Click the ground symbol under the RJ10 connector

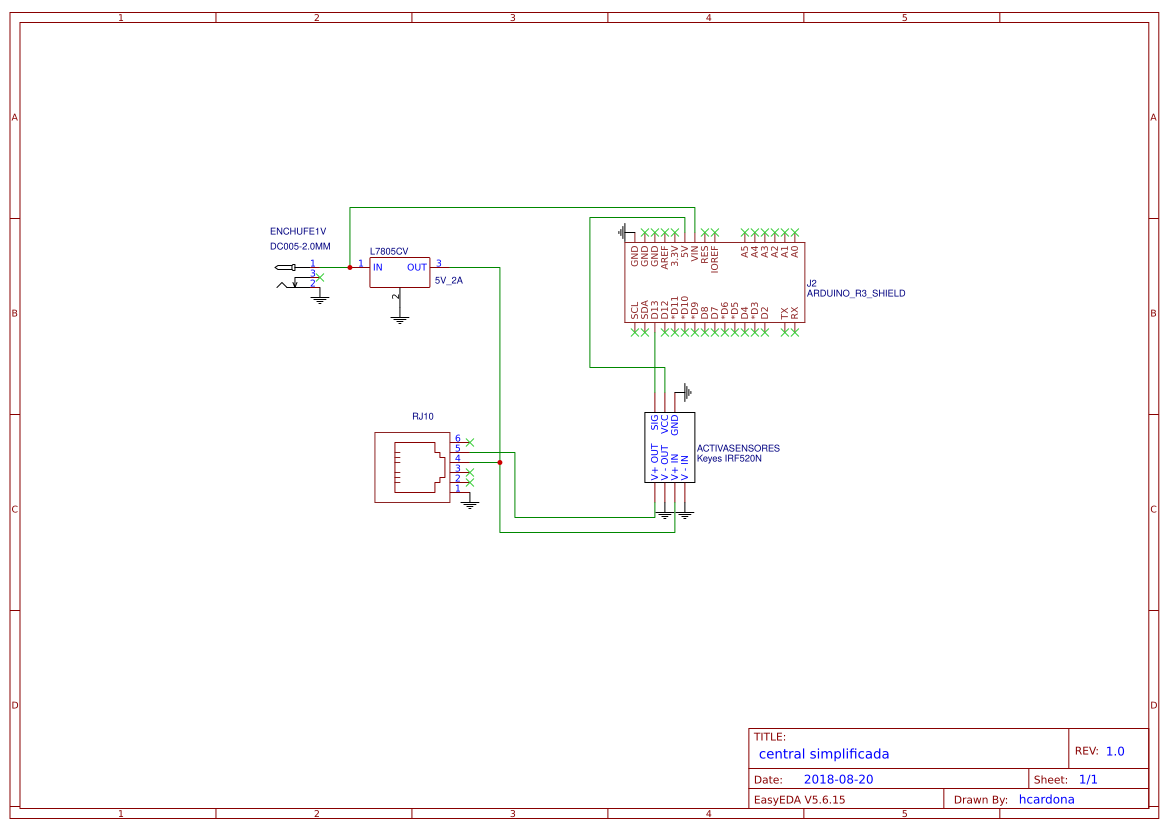click(x=470, y=503)
